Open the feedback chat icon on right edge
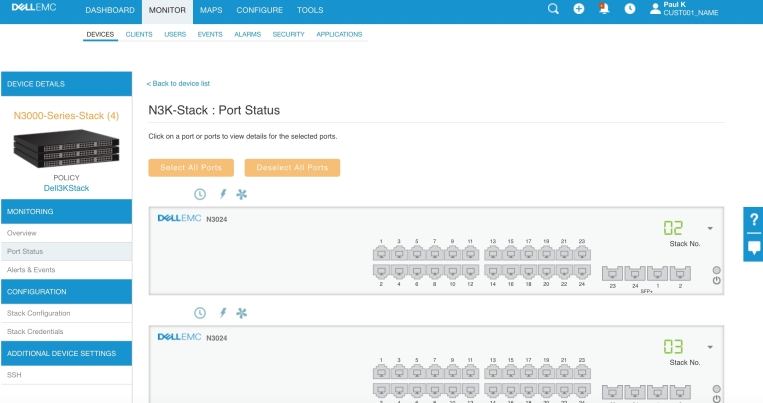This screenshot has width=763, height=403. [x=753, y=249]
